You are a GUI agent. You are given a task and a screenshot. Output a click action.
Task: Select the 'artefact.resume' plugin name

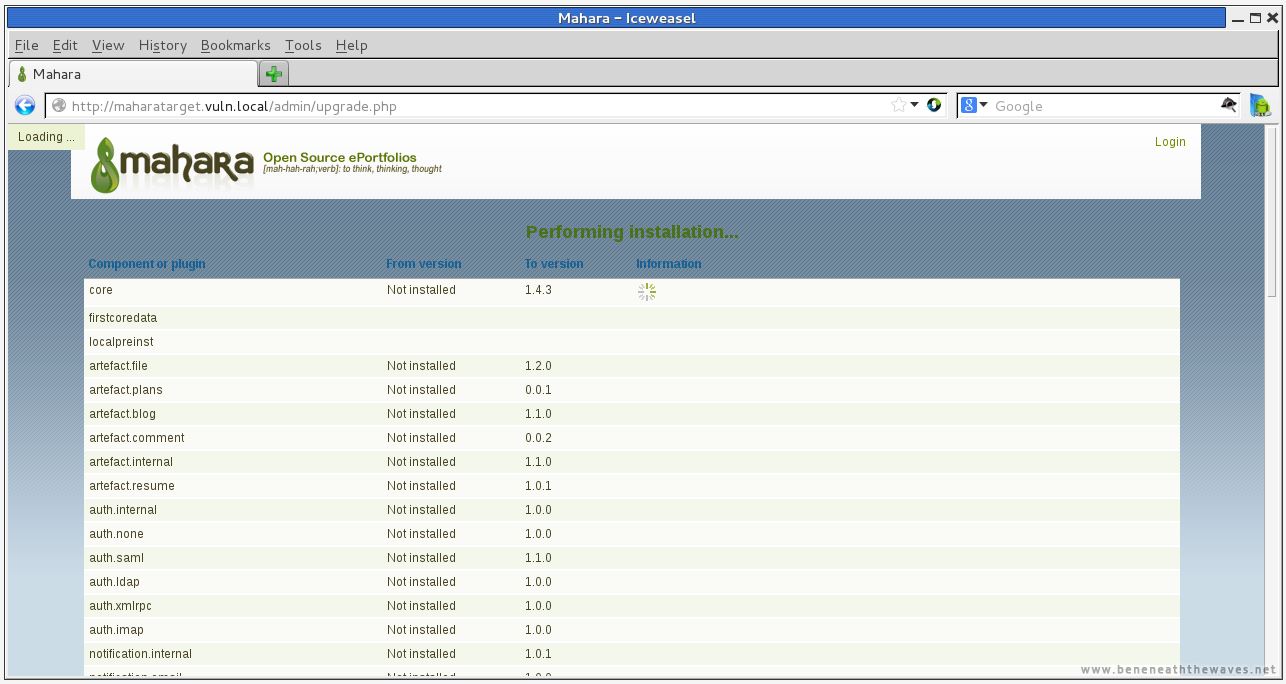tap(132, 486)
